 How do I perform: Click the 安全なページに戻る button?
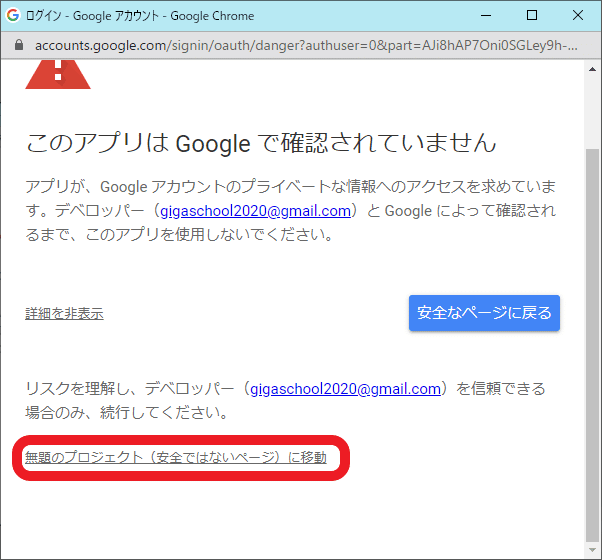click(x=484, y=313)
